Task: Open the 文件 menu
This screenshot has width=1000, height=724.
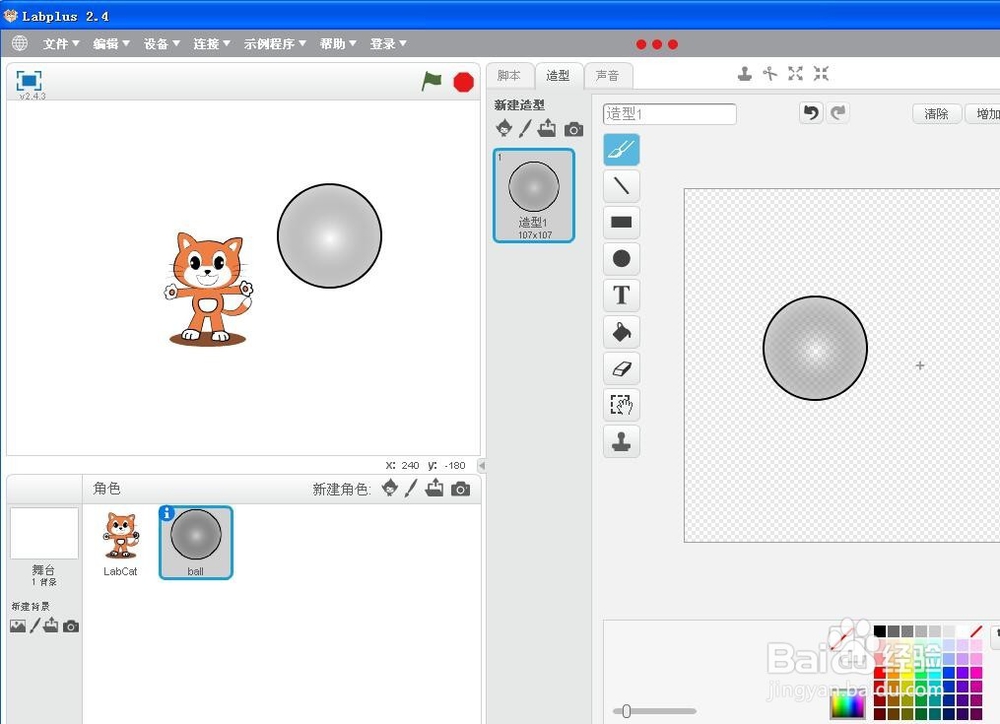Action: [x=61, y=43]
